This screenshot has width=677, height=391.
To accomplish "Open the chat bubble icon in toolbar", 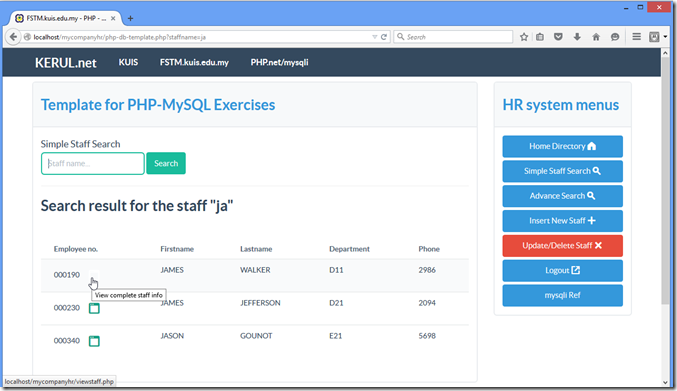I will [615, 37].
